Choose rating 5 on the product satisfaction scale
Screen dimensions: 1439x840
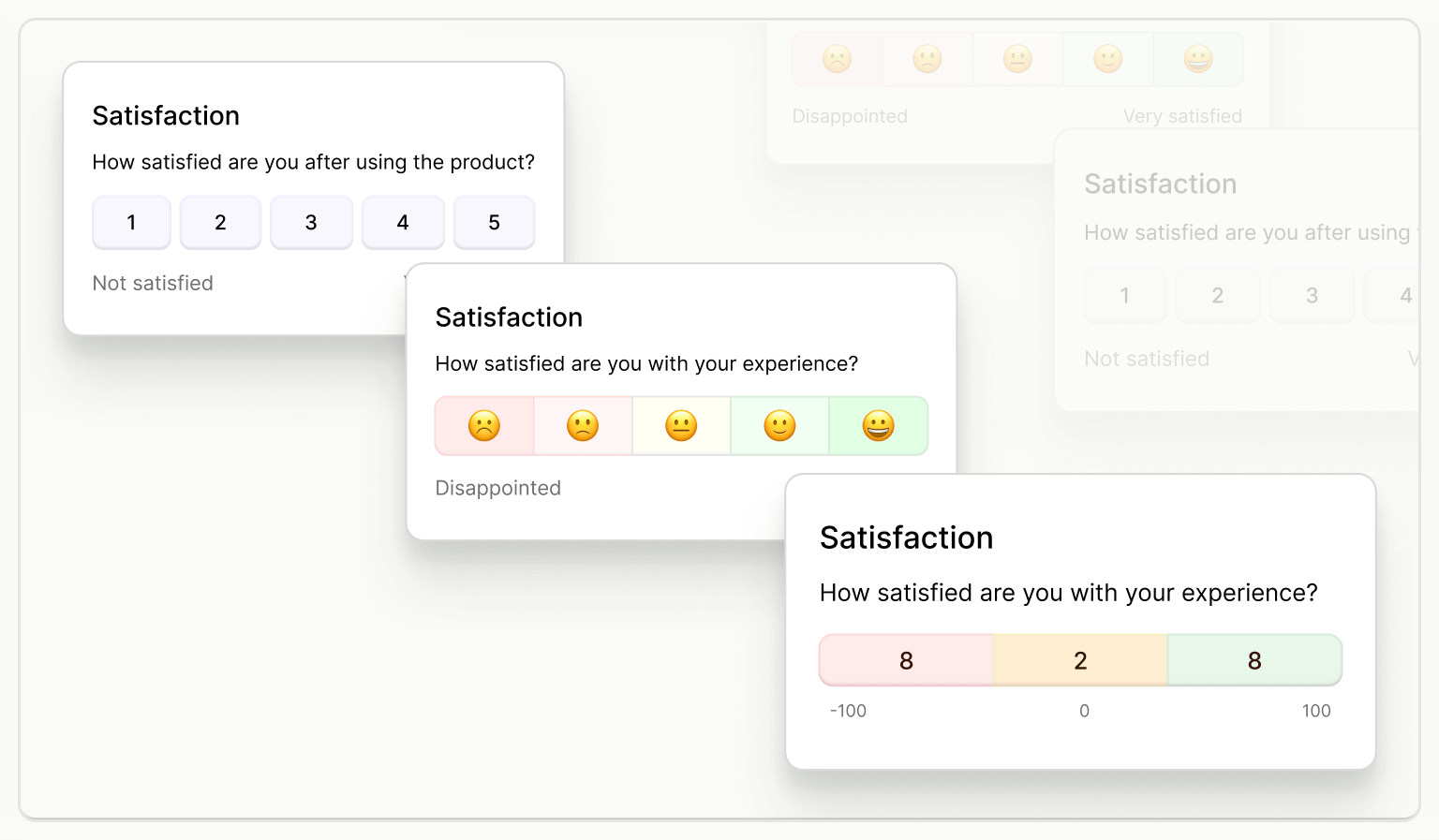[494, 222]
